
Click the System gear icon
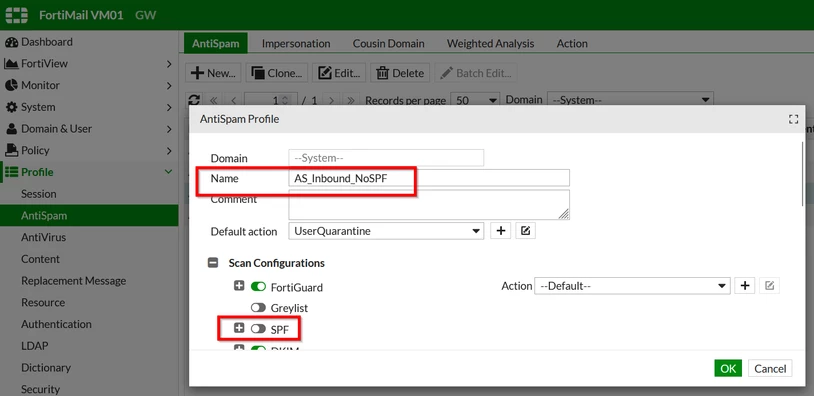[11, 107]
